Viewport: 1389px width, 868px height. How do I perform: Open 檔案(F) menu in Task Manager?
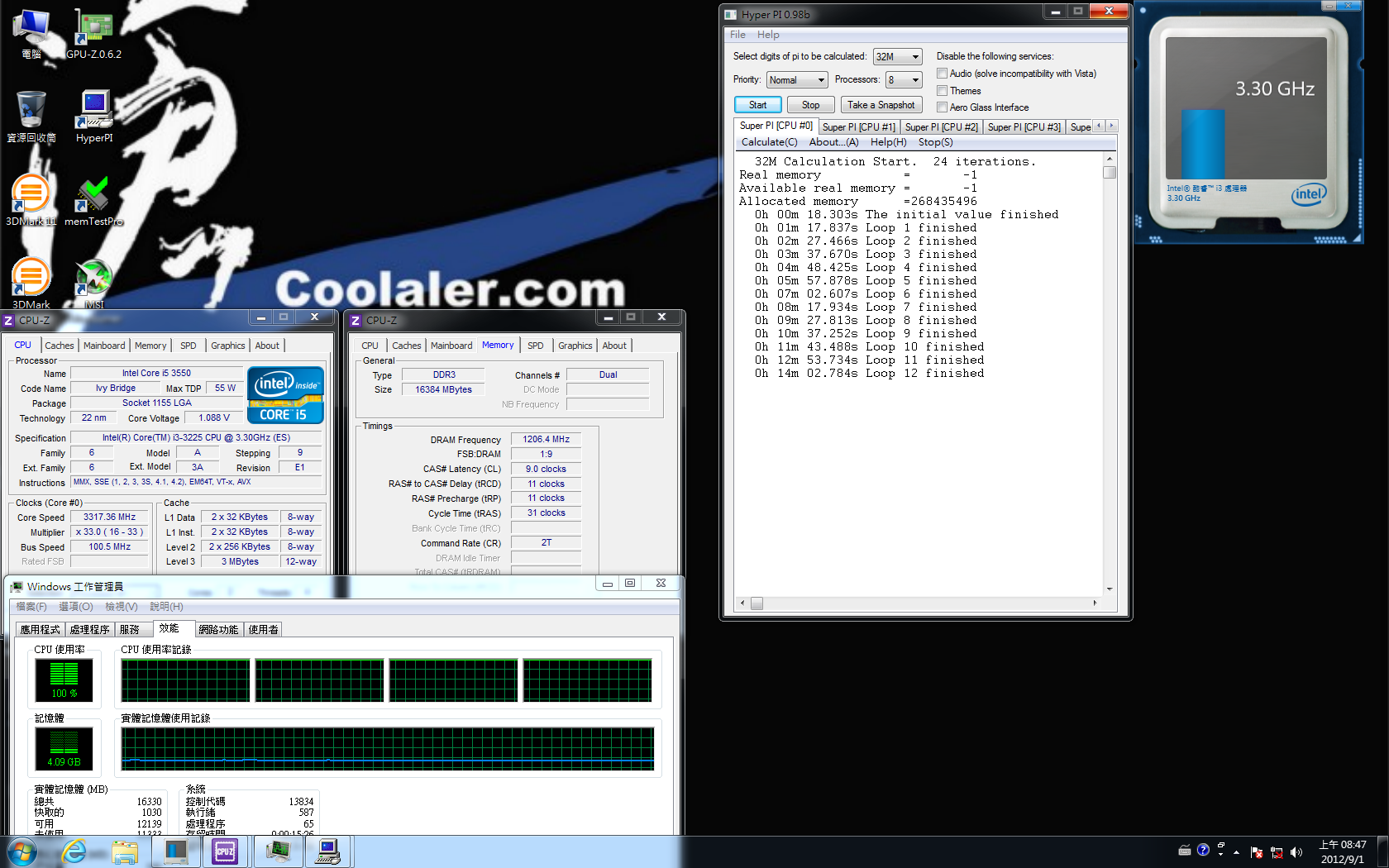(31, 607)
